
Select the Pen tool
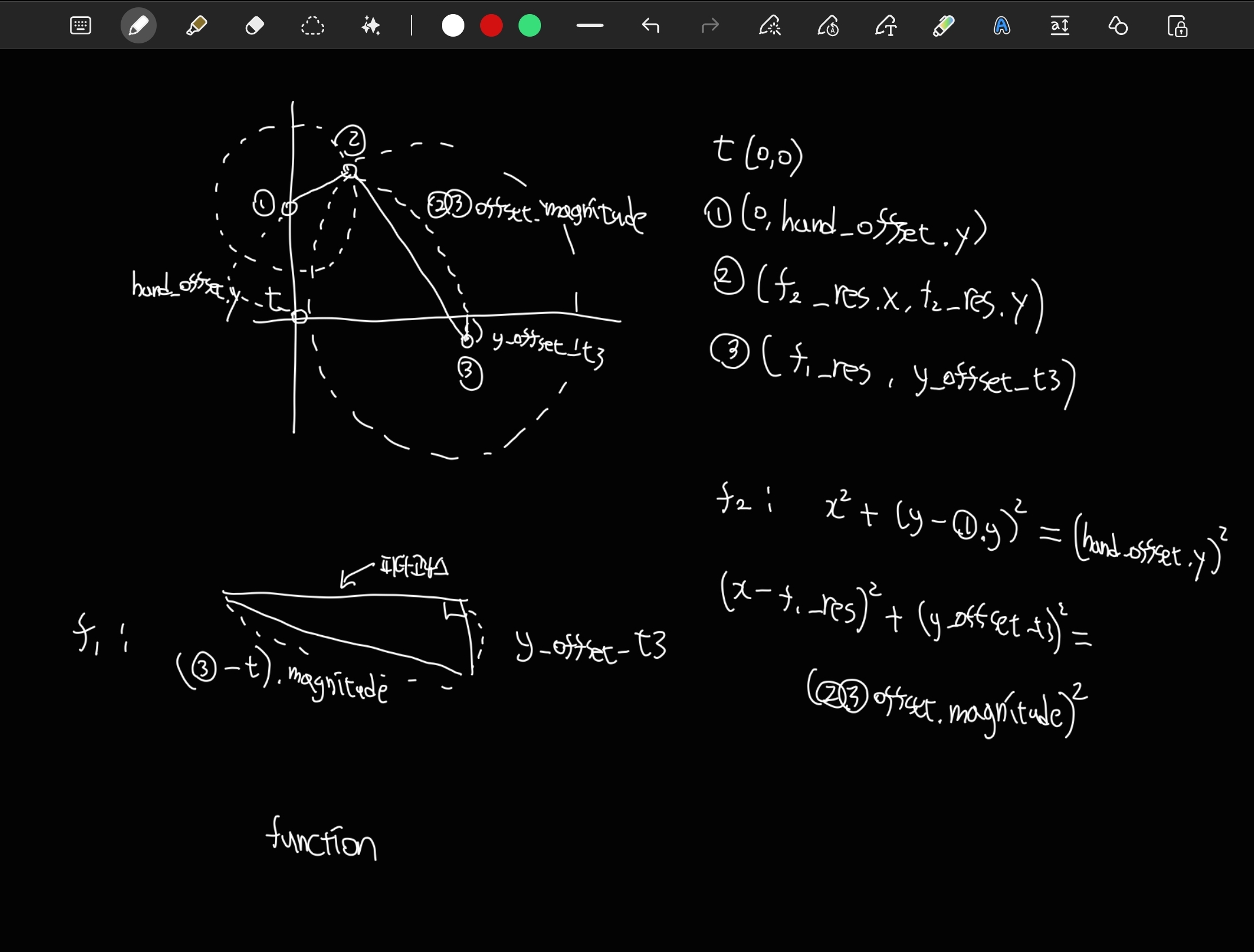[138, 26]
